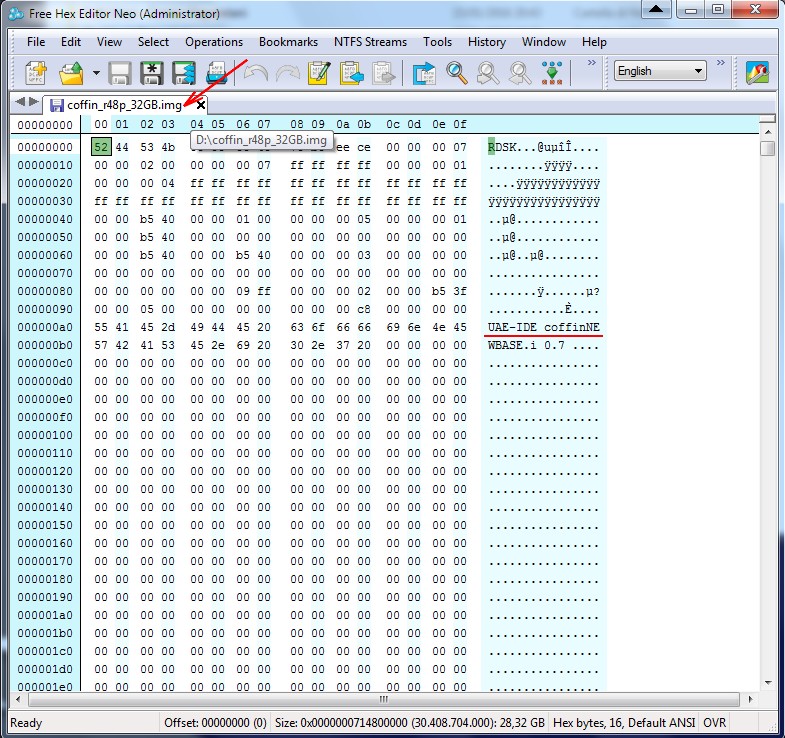Click the New file toolbar icon

coord(37,72)
